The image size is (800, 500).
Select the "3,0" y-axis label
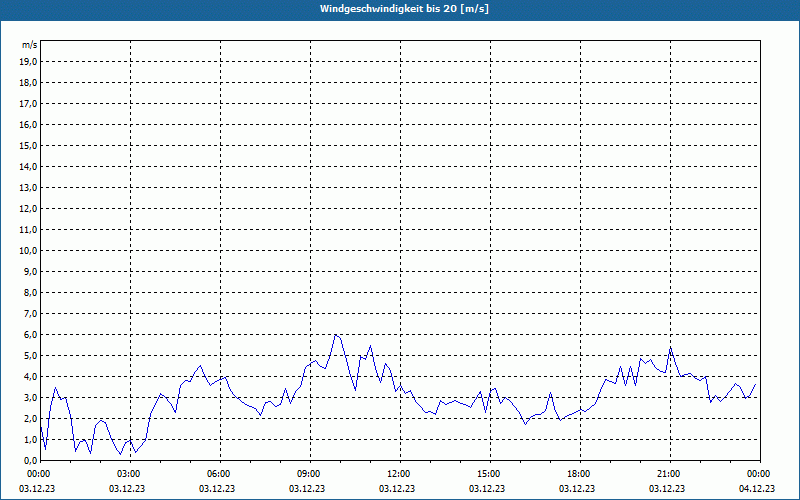(30, 397)
